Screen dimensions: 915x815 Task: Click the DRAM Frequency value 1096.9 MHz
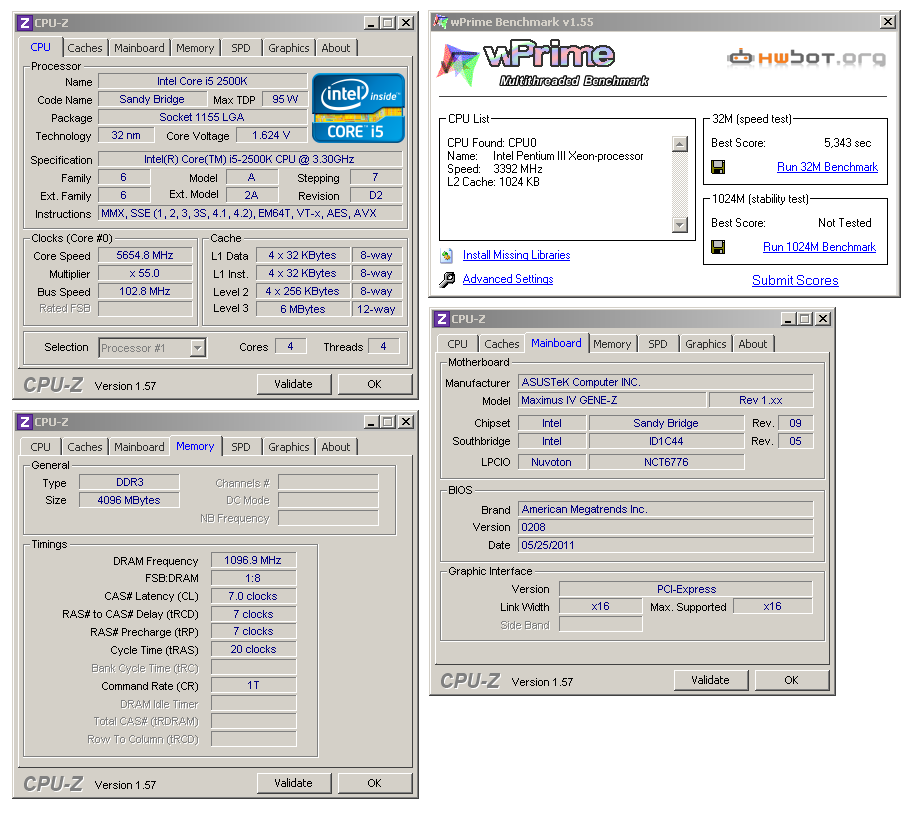click(253, 561)
